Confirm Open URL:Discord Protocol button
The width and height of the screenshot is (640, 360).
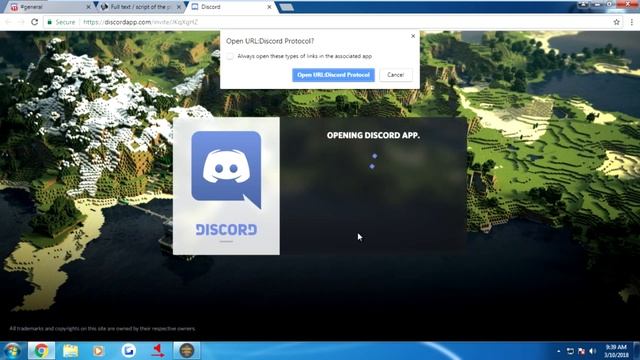[333, 75]
